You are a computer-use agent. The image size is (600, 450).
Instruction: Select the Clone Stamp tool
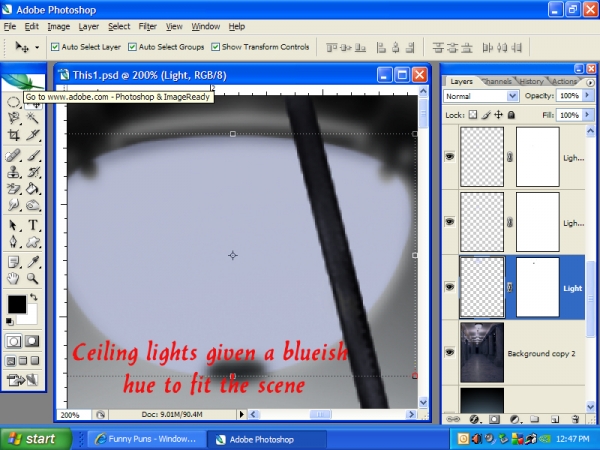coord(13,172)
